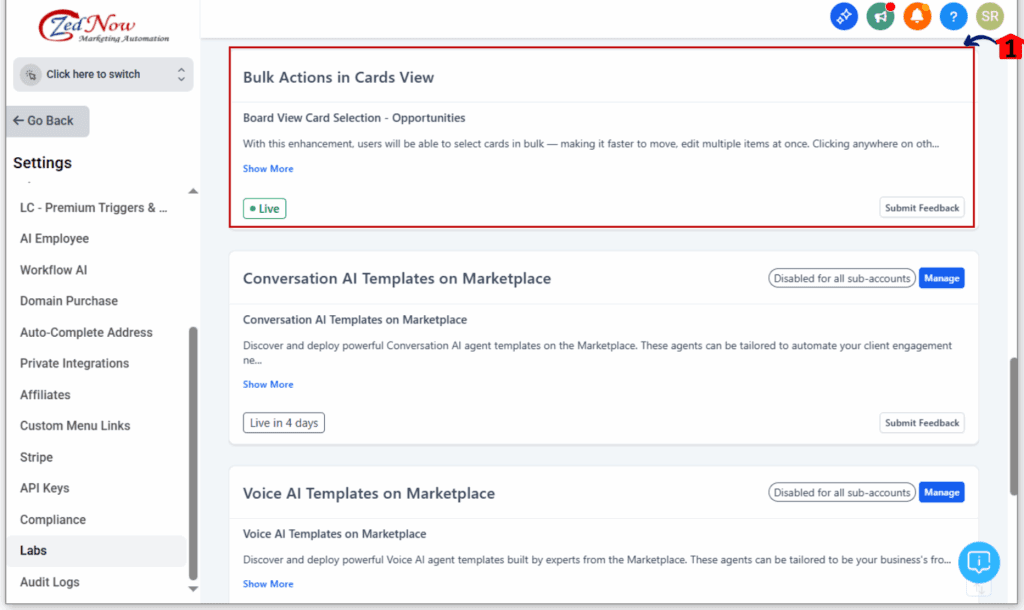Open the Labs settings menu item

34,550
